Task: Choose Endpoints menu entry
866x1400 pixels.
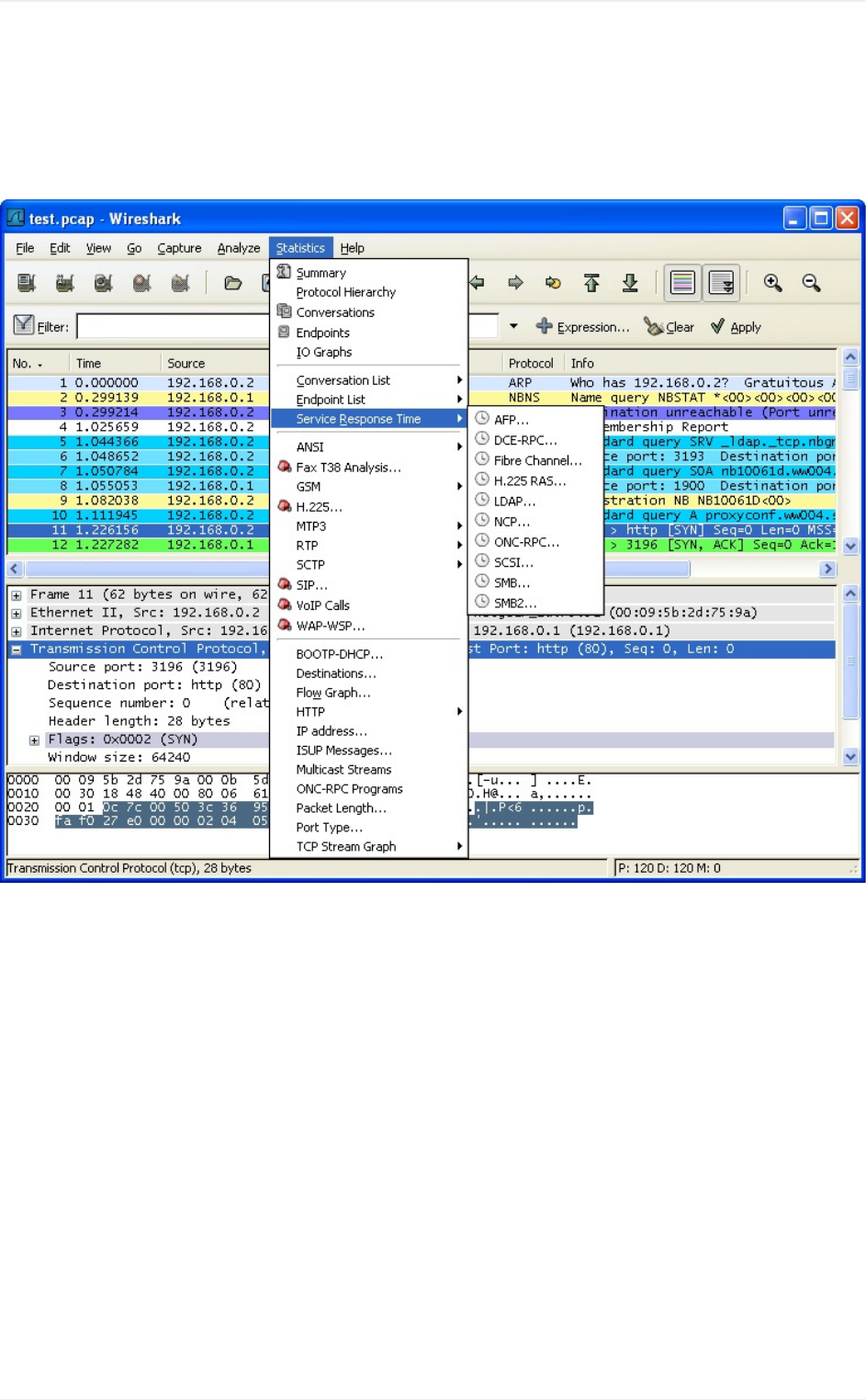Action: point(369,333)
